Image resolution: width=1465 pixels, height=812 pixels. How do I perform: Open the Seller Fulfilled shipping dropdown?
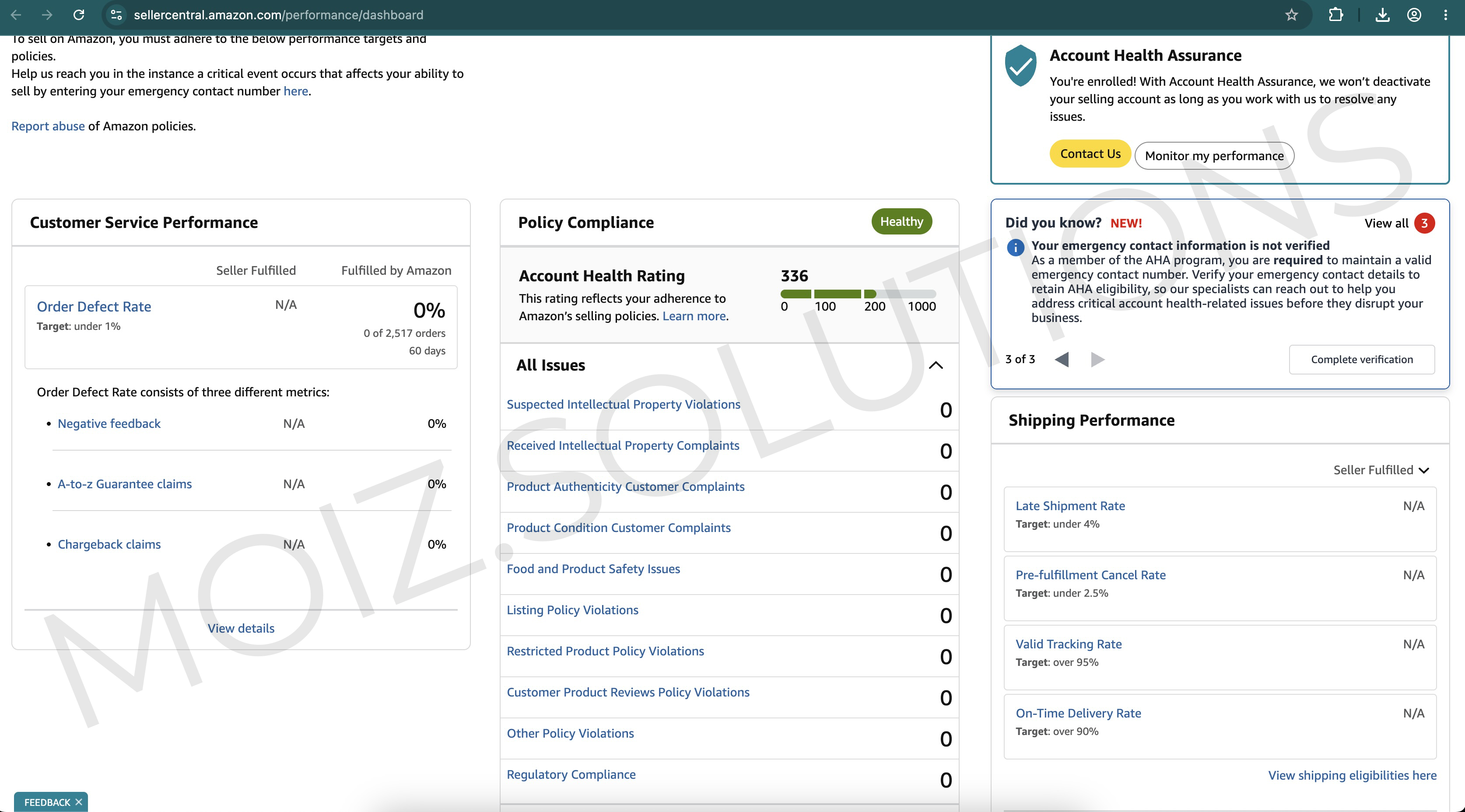1381,470
